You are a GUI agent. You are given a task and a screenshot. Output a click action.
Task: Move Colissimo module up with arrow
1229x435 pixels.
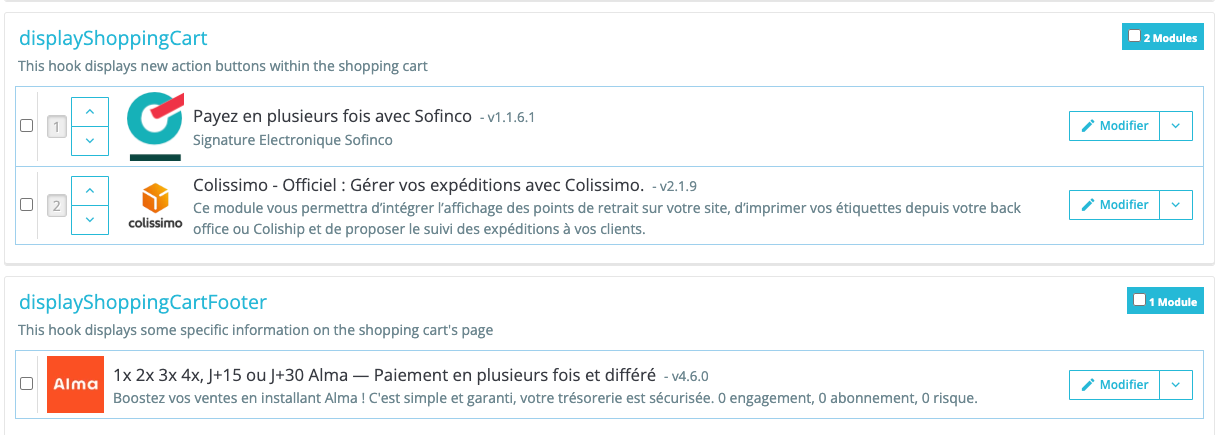tap(90, 190)
